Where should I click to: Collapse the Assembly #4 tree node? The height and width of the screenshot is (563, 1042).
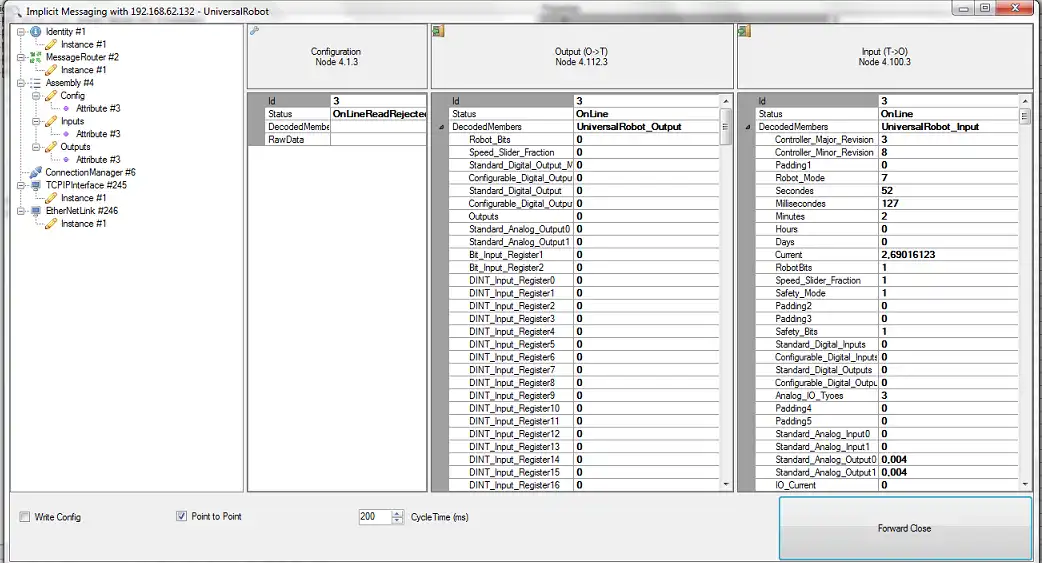[21, 83]
